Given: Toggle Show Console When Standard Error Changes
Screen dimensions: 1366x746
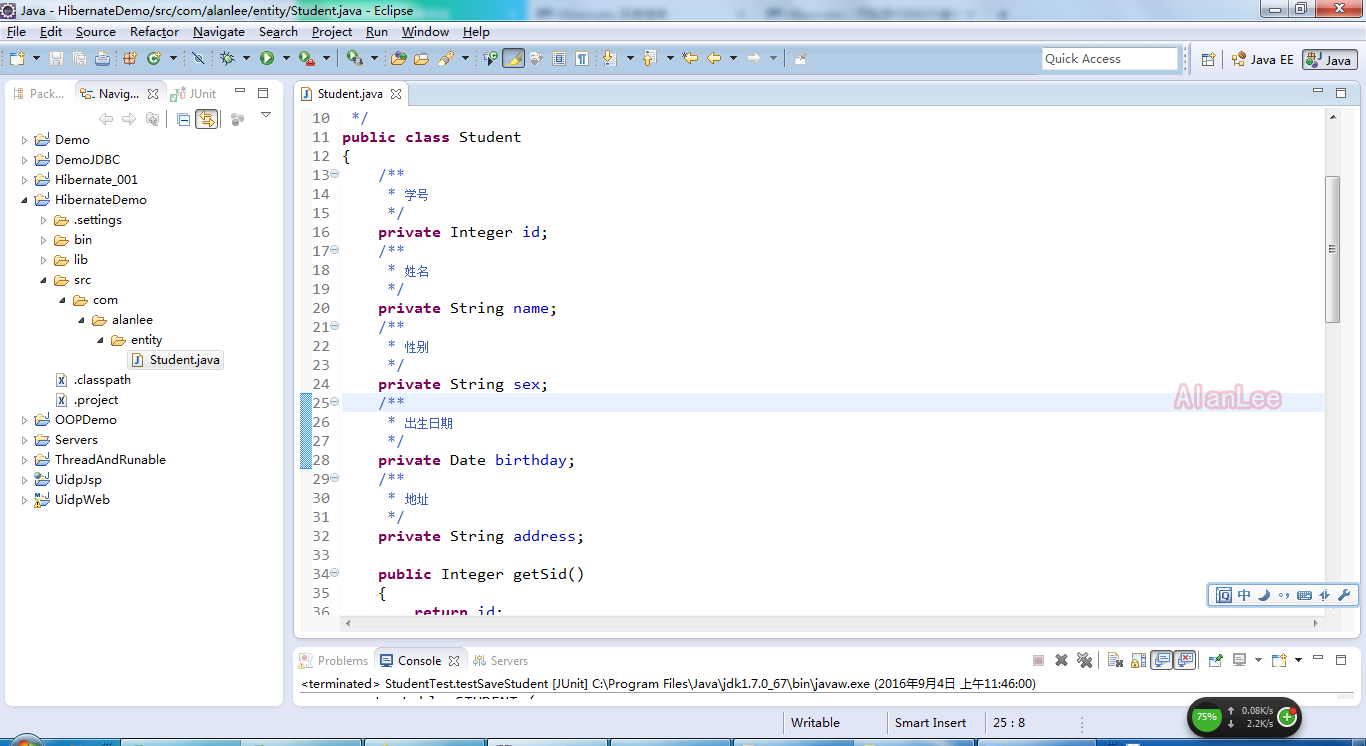Looking at the screenshot, I should tap(1185, 660).
